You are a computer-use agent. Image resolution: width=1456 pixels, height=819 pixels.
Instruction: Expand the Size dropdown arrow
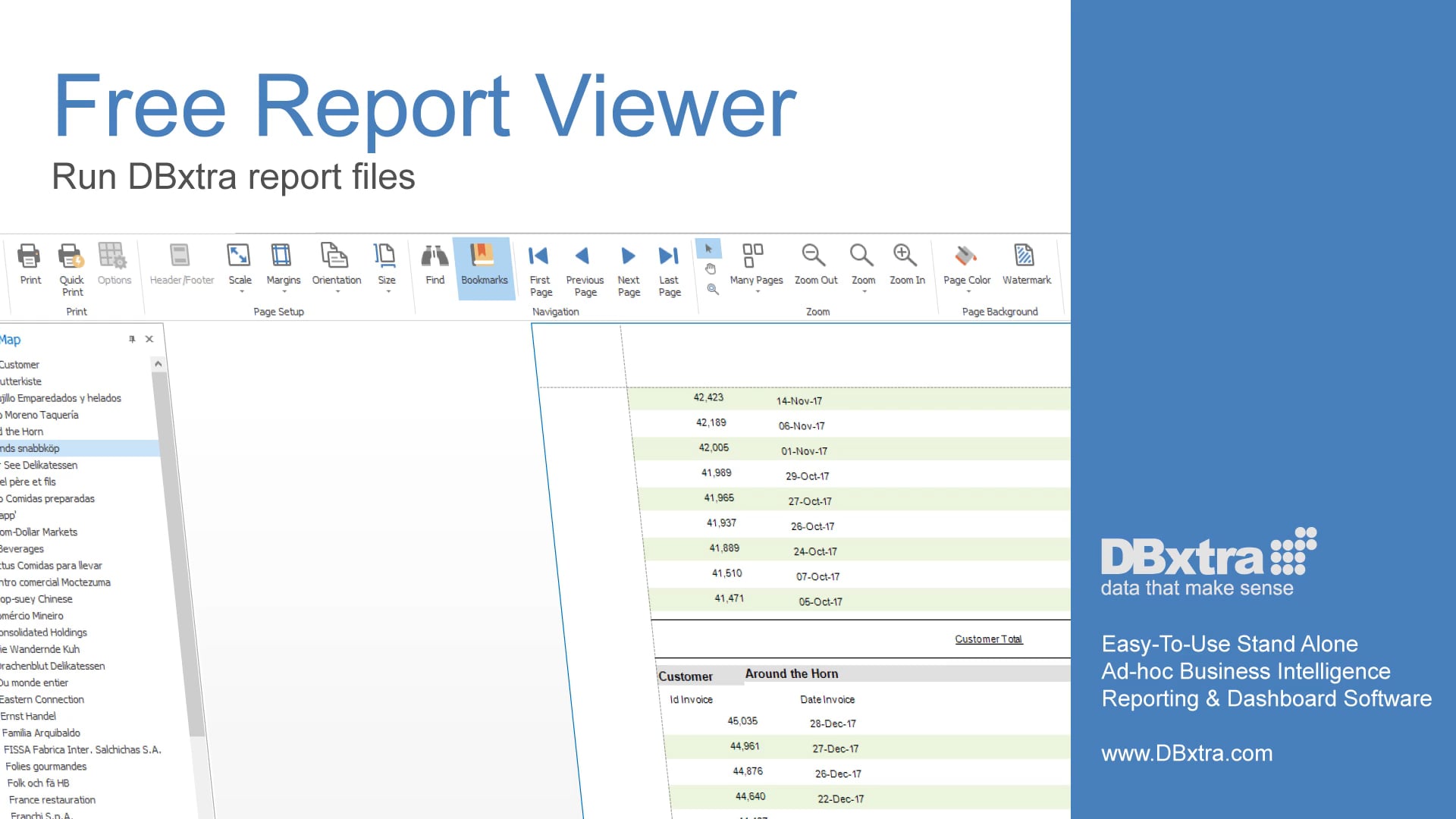pyautogui.click(x=388, y=292)
